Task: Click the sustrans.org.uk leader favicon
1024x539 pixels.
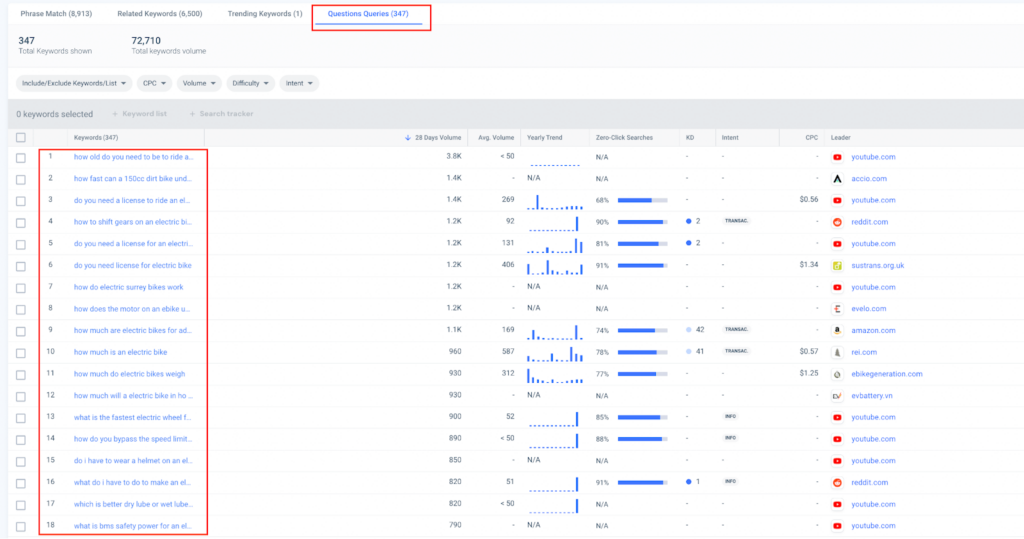Action: pos(837,265)
